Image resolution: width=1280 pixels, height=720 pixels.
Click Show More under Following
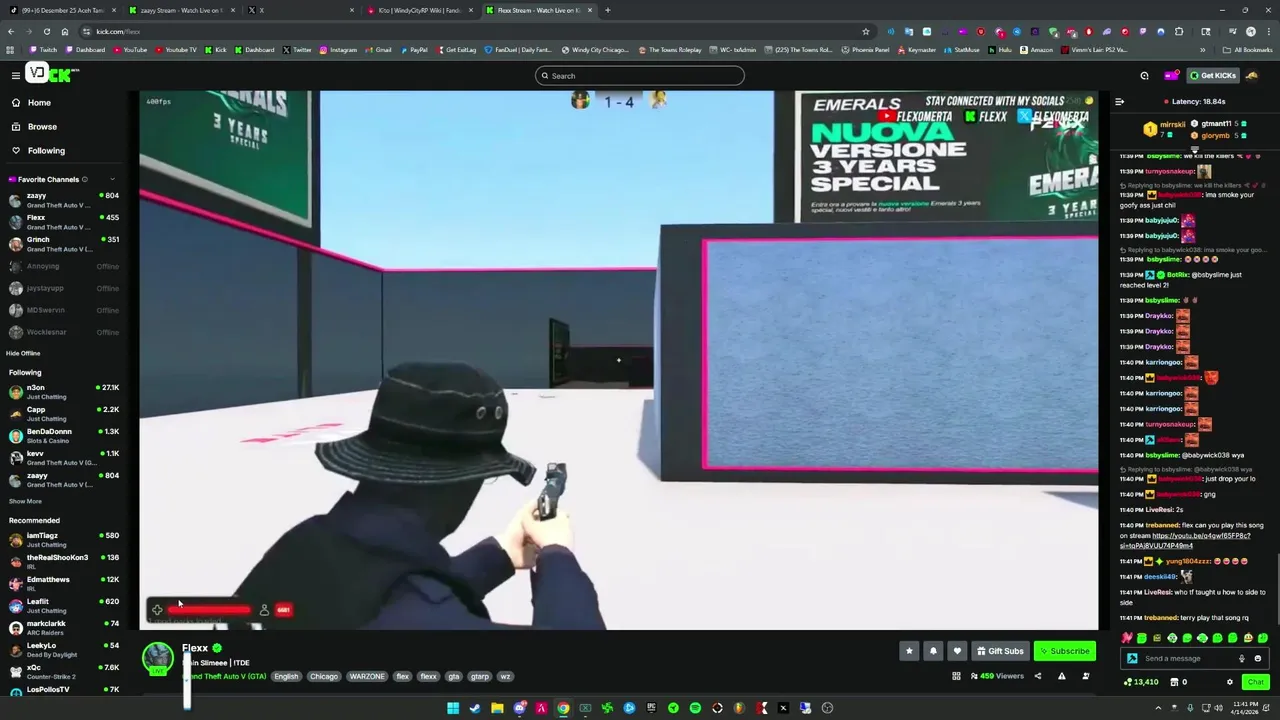pos(25,501)
